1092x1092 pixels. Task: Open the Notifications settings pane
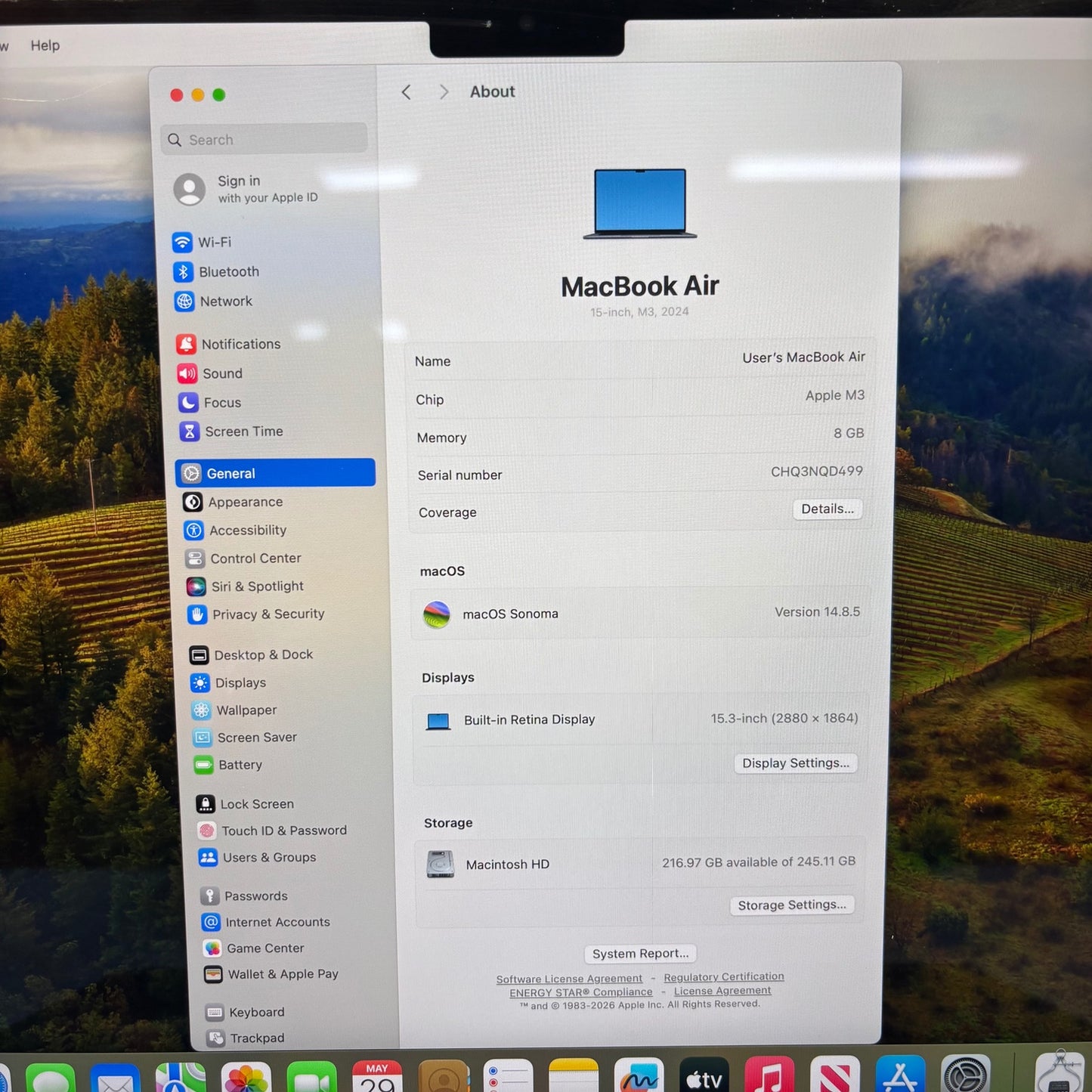pos(228,345)
